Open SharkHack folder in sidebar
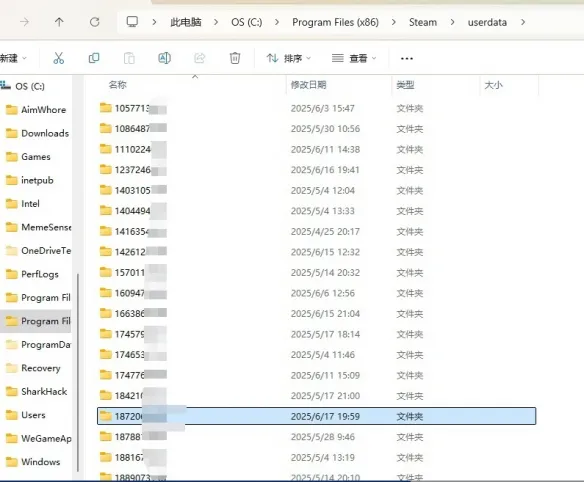This screenshot has width=584, height=482. point(36,391)
